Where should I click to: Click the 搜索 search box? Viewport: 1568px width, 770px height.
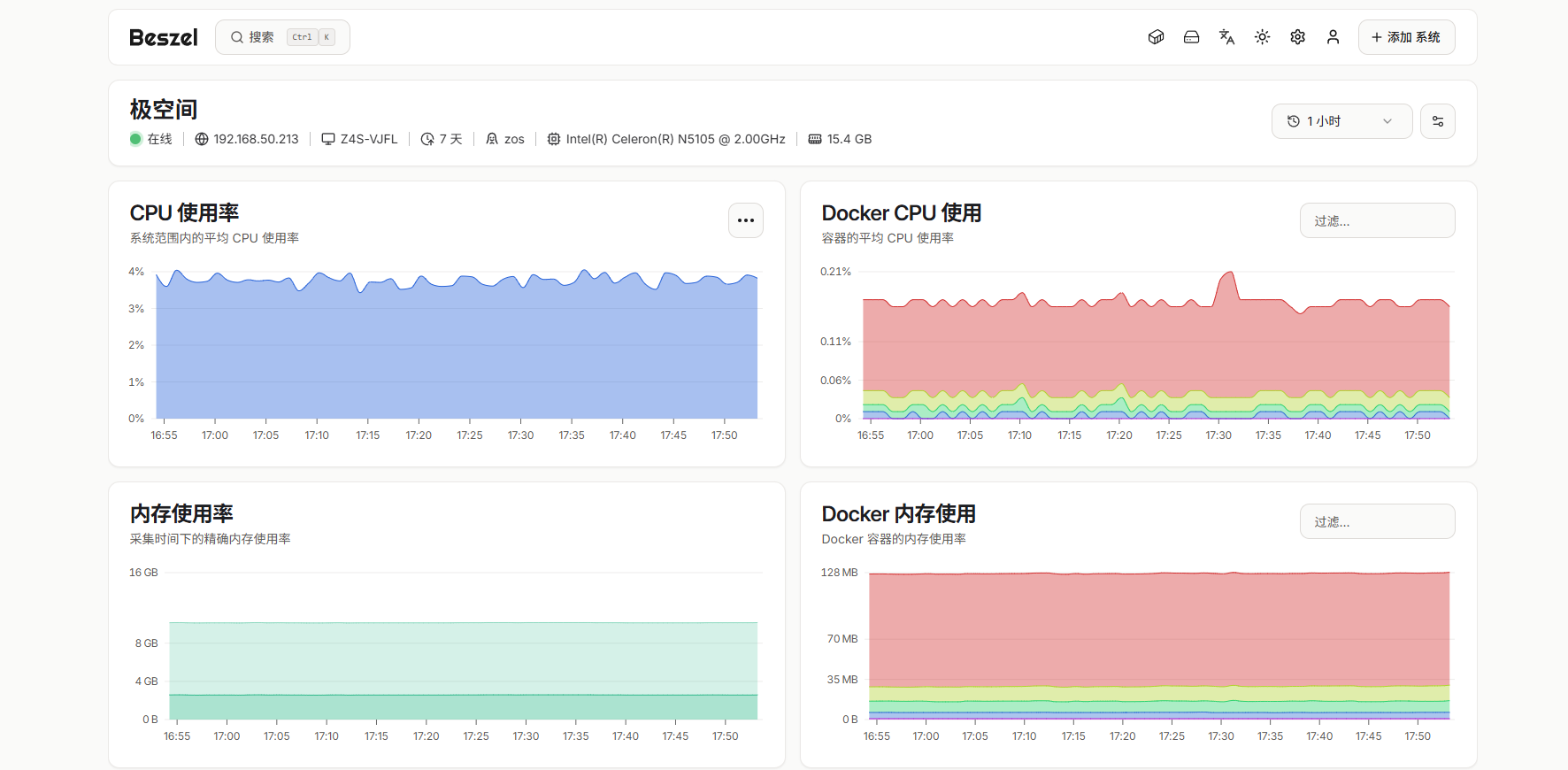pos(282,37)
